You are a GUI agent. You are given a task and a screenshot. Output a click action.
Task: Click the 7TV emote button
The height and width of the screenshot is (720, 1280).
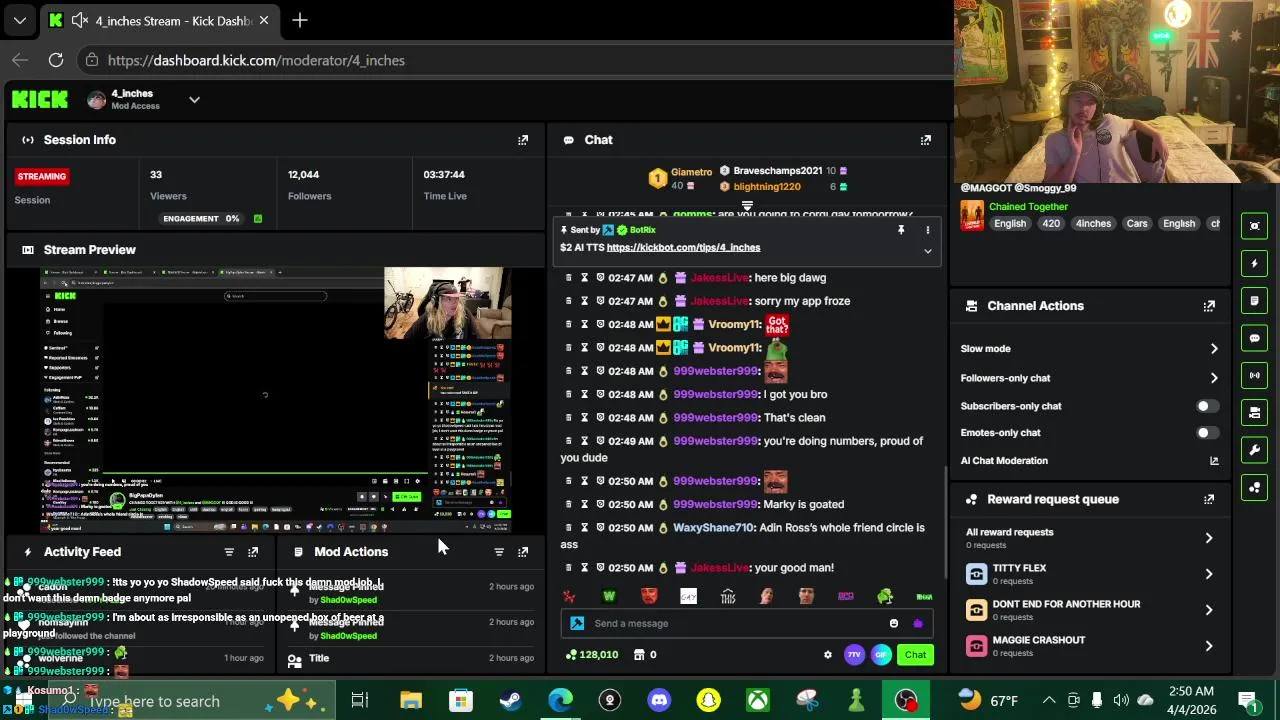click(854, 655)
